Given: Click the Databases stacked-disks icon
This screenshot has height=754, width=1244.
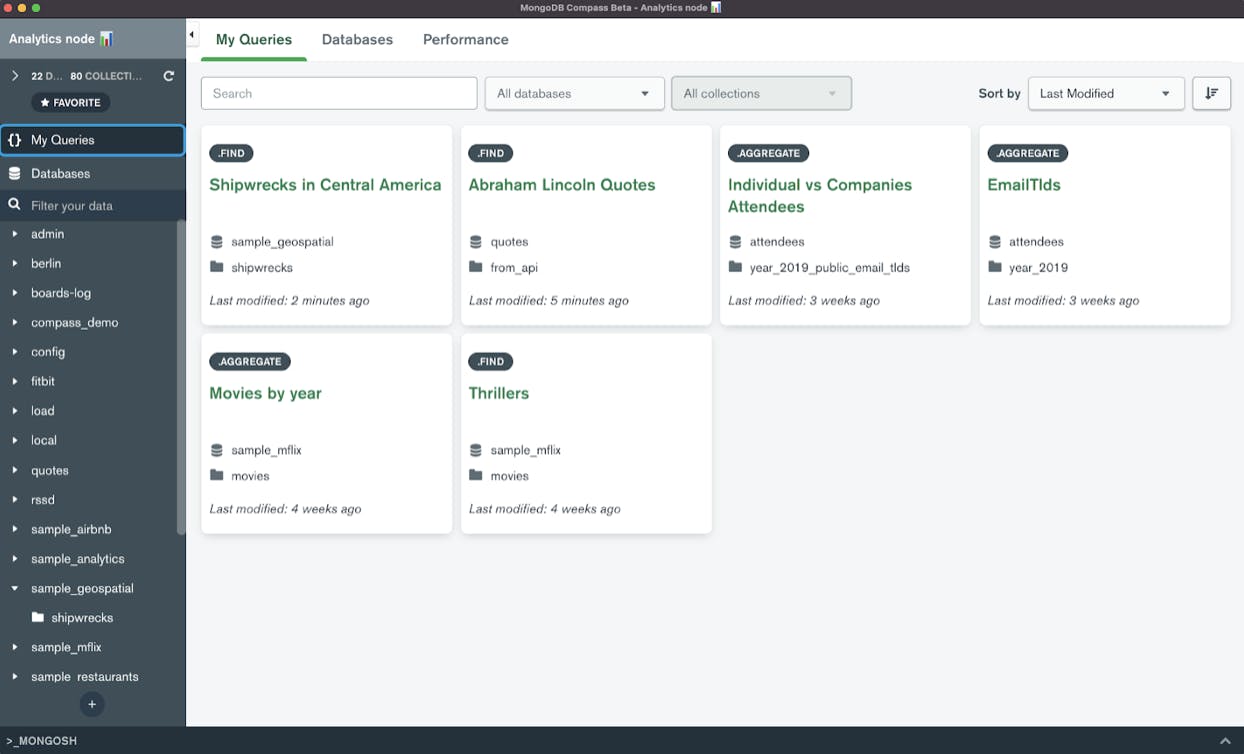Looking at the screenshot, I should pyautogui.click(x=15, y=173).
